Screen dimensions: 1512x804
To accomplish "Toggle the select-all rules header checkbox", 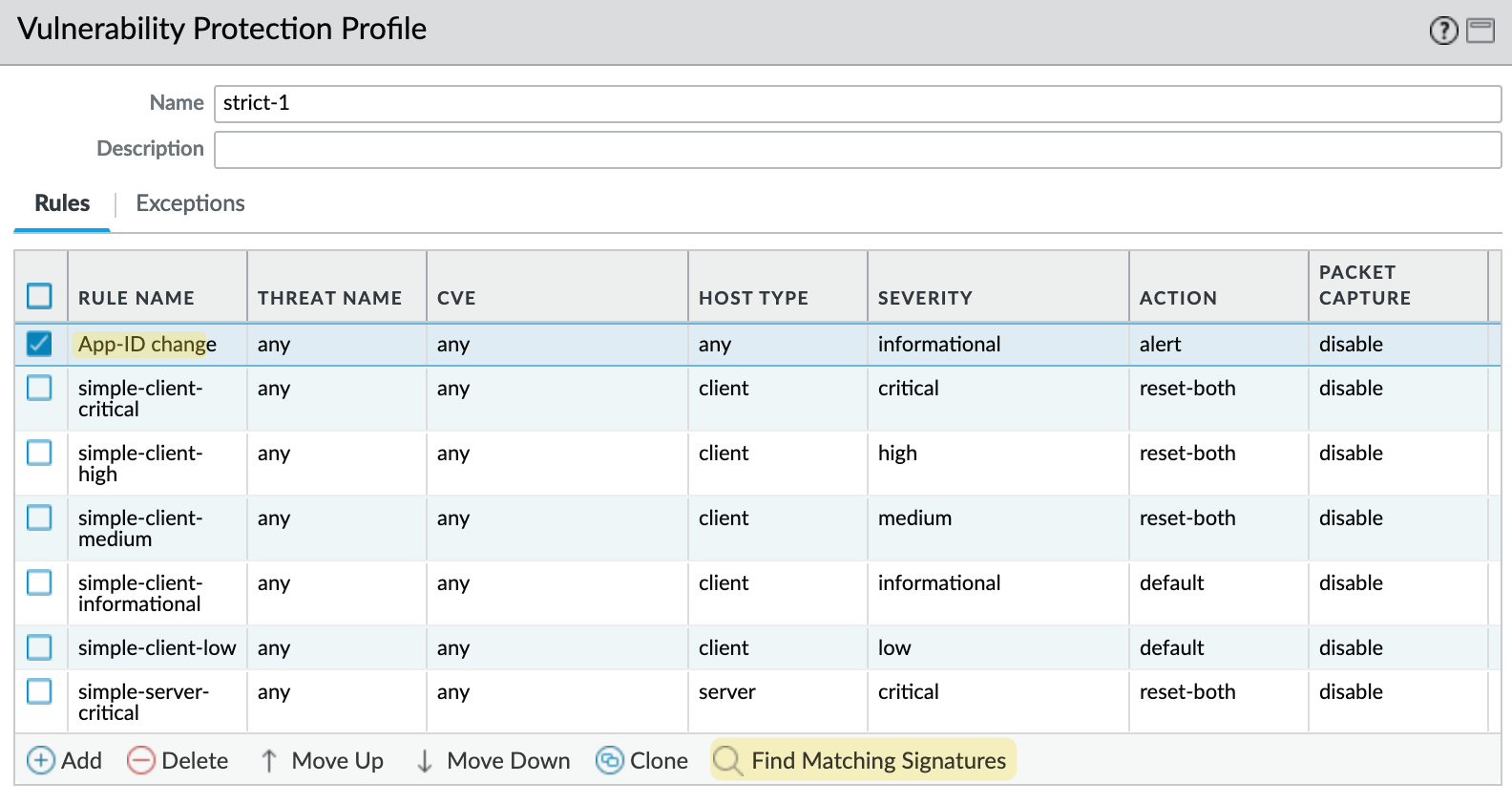I will coord(39,296).
